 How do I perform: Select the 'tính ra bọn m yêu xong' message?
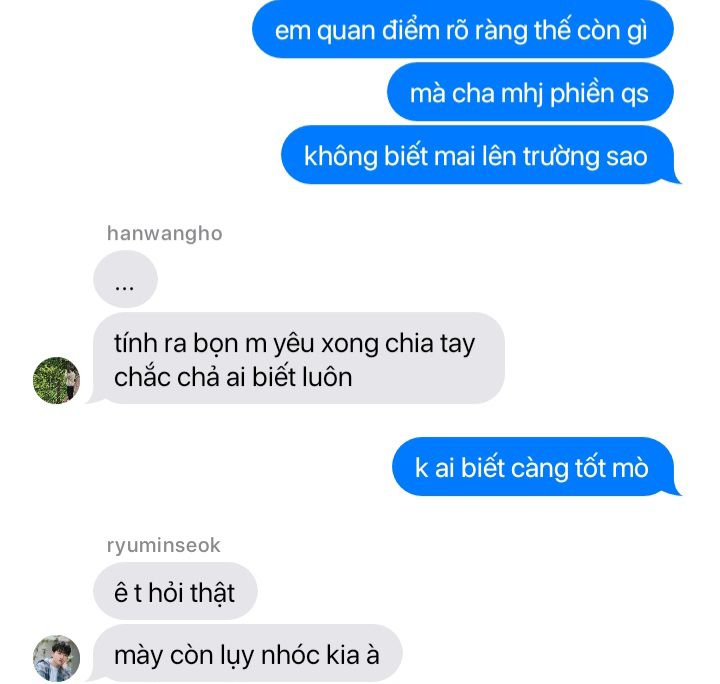[x=298, y=359]
